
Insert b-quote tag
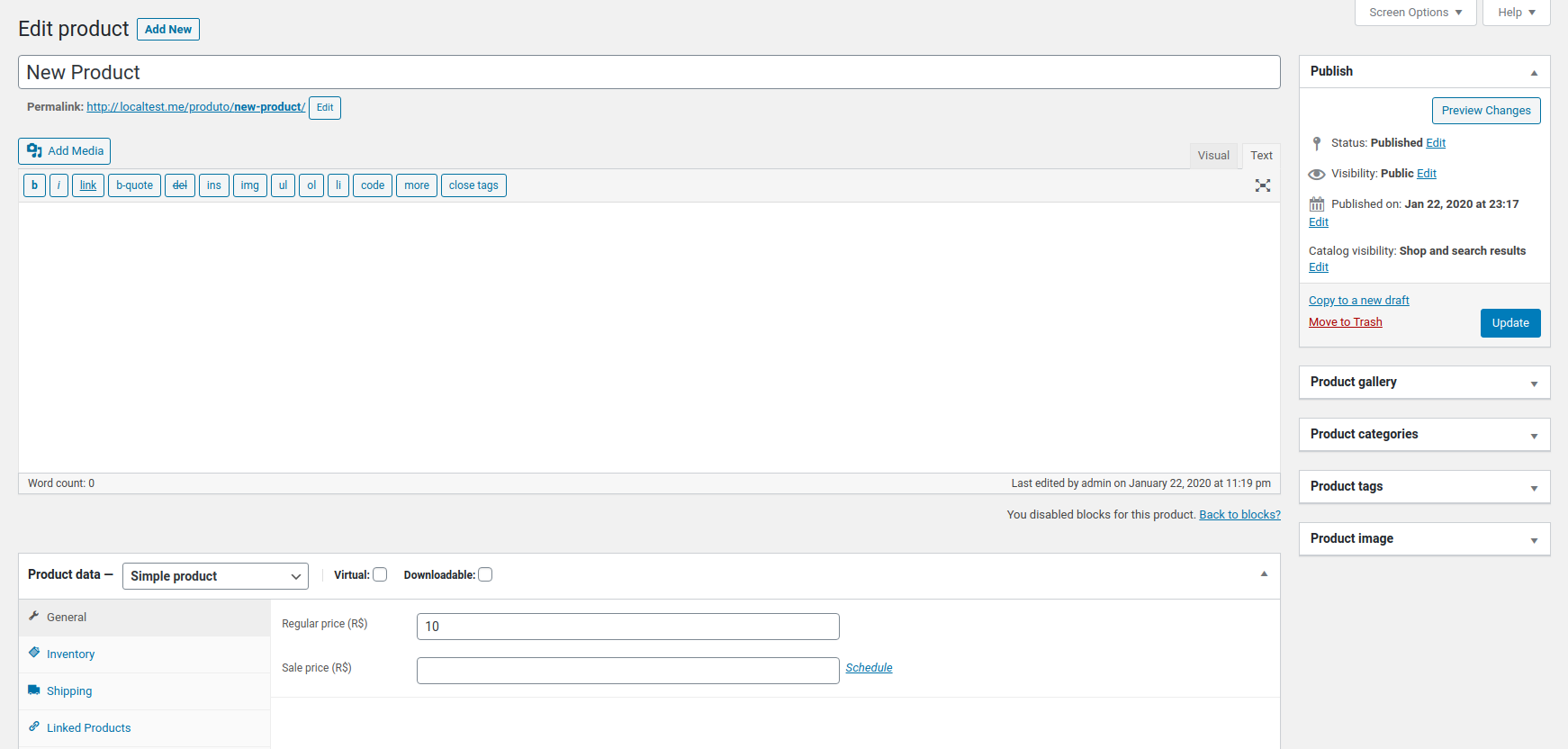coord(134,185)
